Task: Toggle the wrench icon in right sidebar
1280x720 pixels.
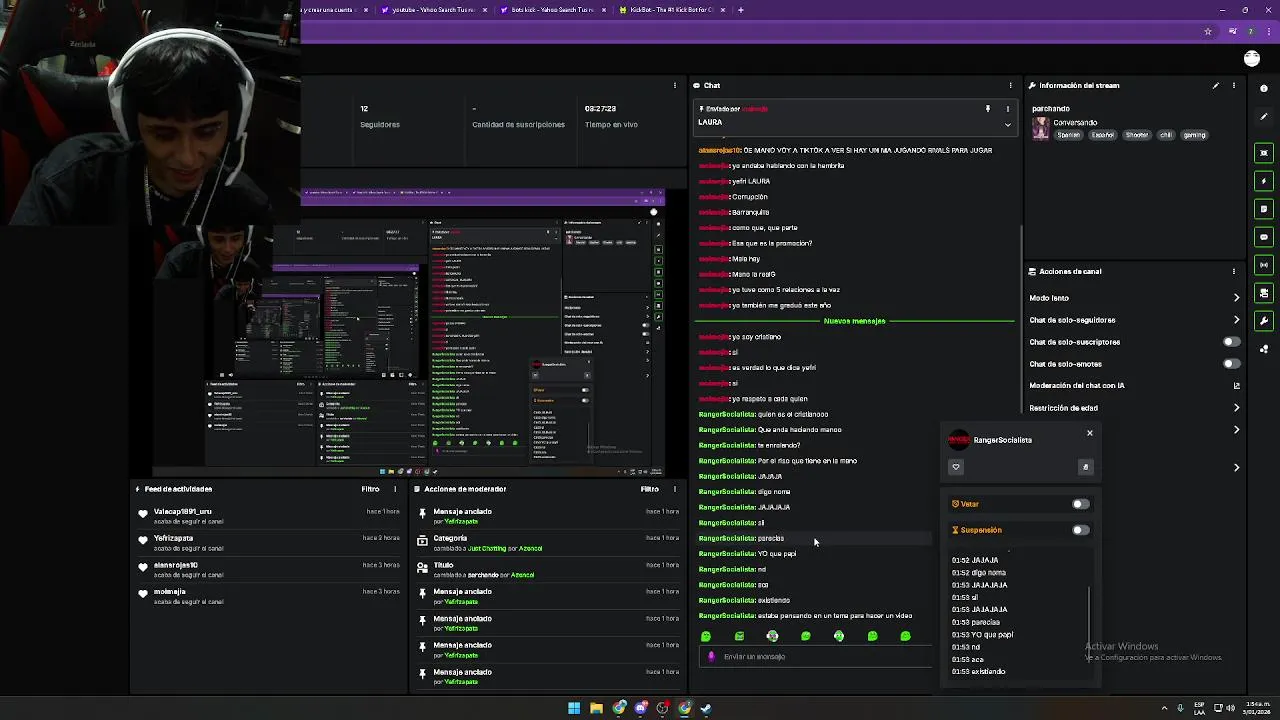Action: (1264, 321)
